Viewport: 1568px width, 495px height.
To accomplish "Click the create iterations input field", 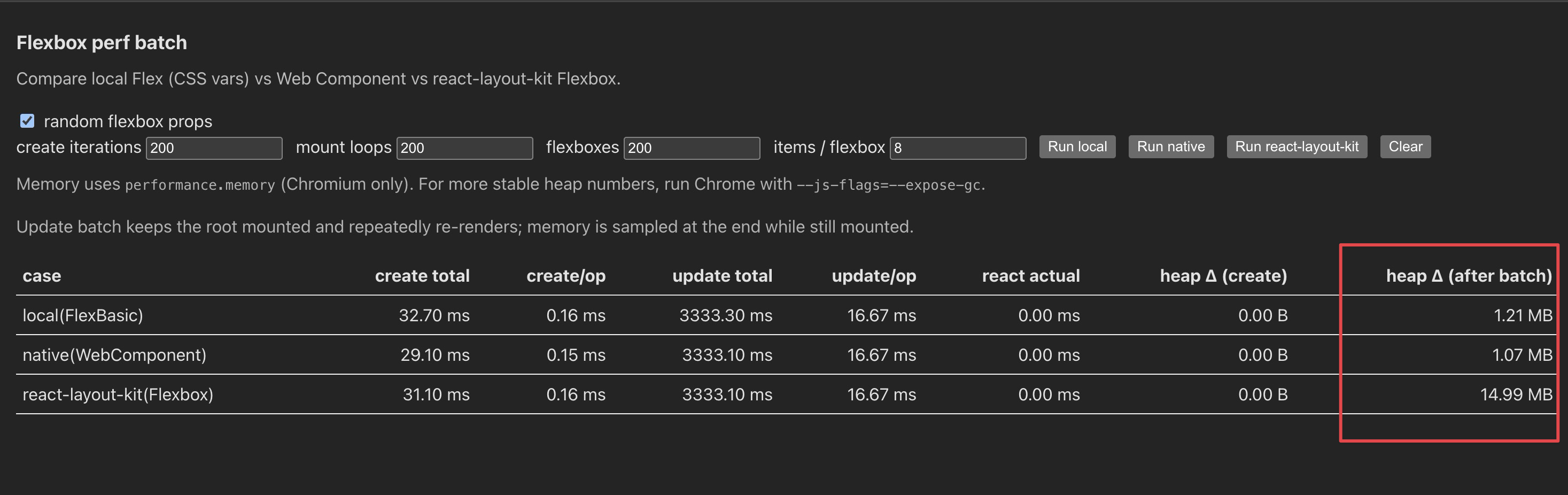I will [214, 148].
